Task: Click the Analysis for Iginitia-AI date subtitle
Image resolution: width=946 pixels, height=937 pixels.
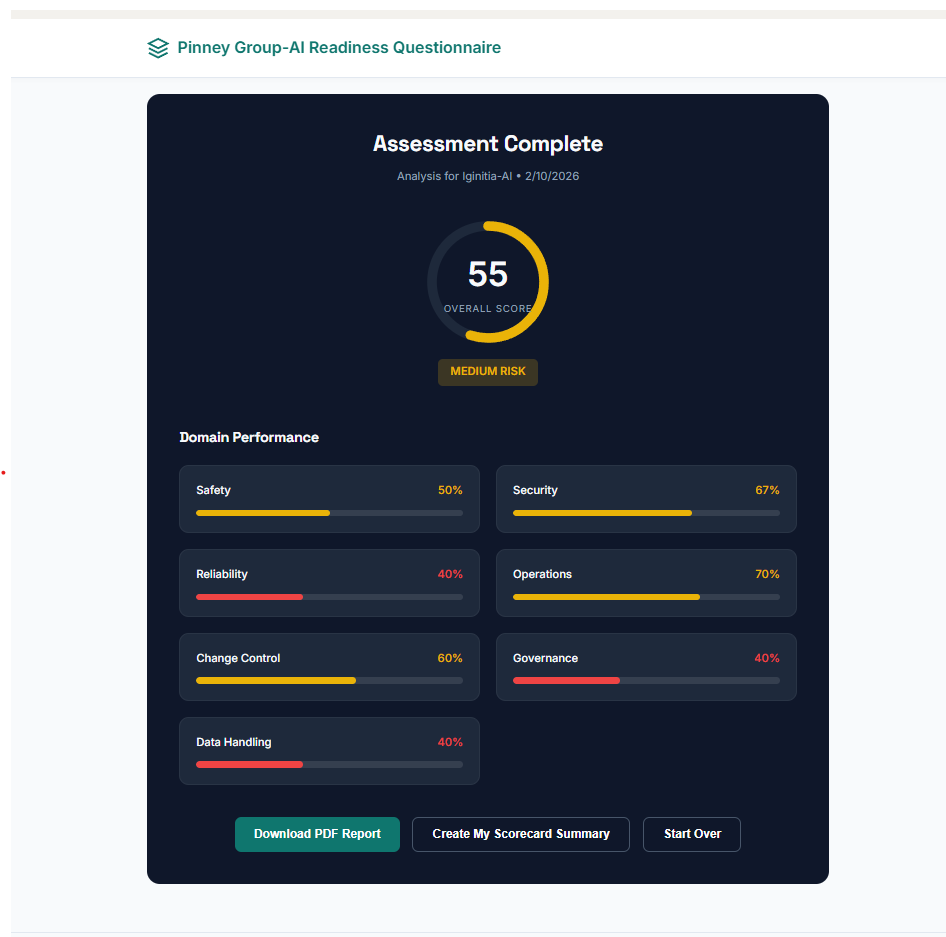Action: [488, 176]
